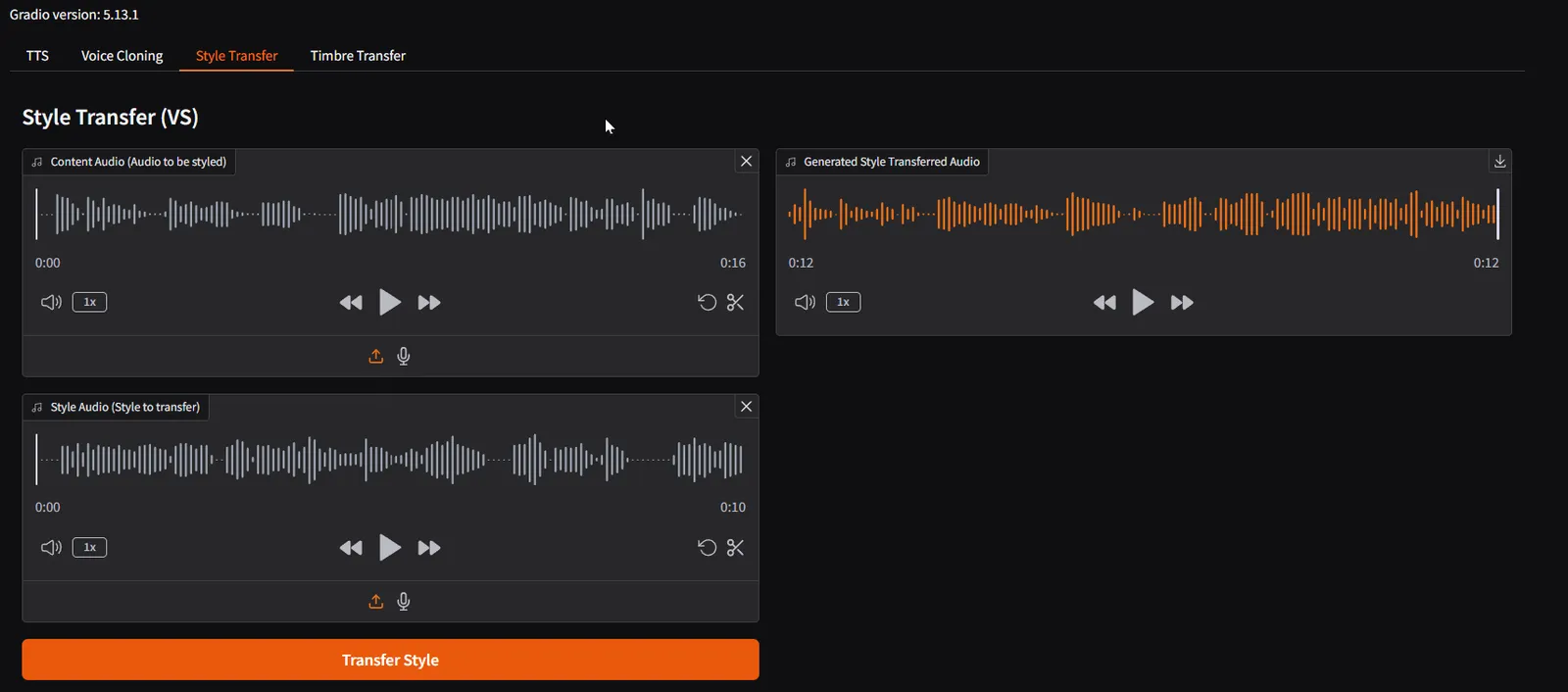The image size is (1568, 692).
Task: Change Style Audio playback speed 1x
Action: 89,547
